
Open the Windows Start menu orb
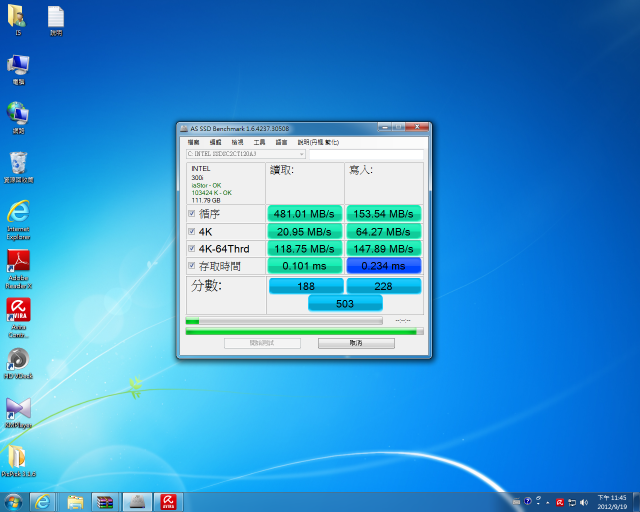tap(13, 502)
